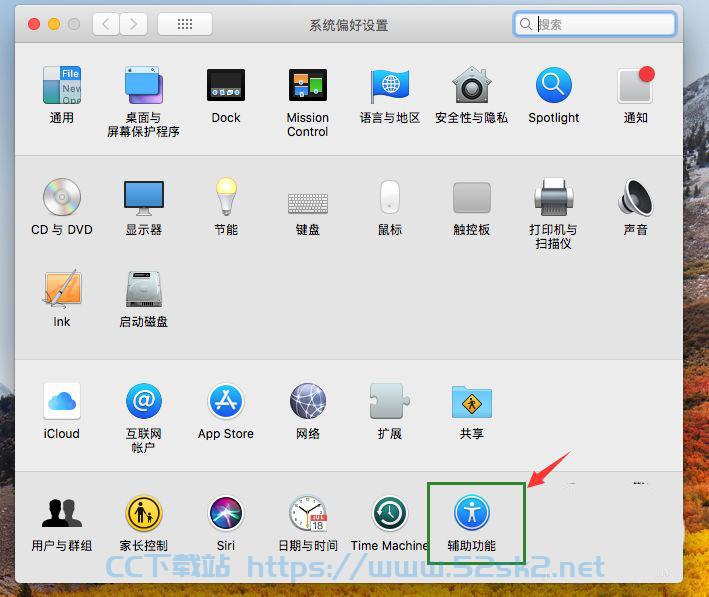Go forward with the right arrow button
The width and height of the screenshot is (709, 597).
133,24
